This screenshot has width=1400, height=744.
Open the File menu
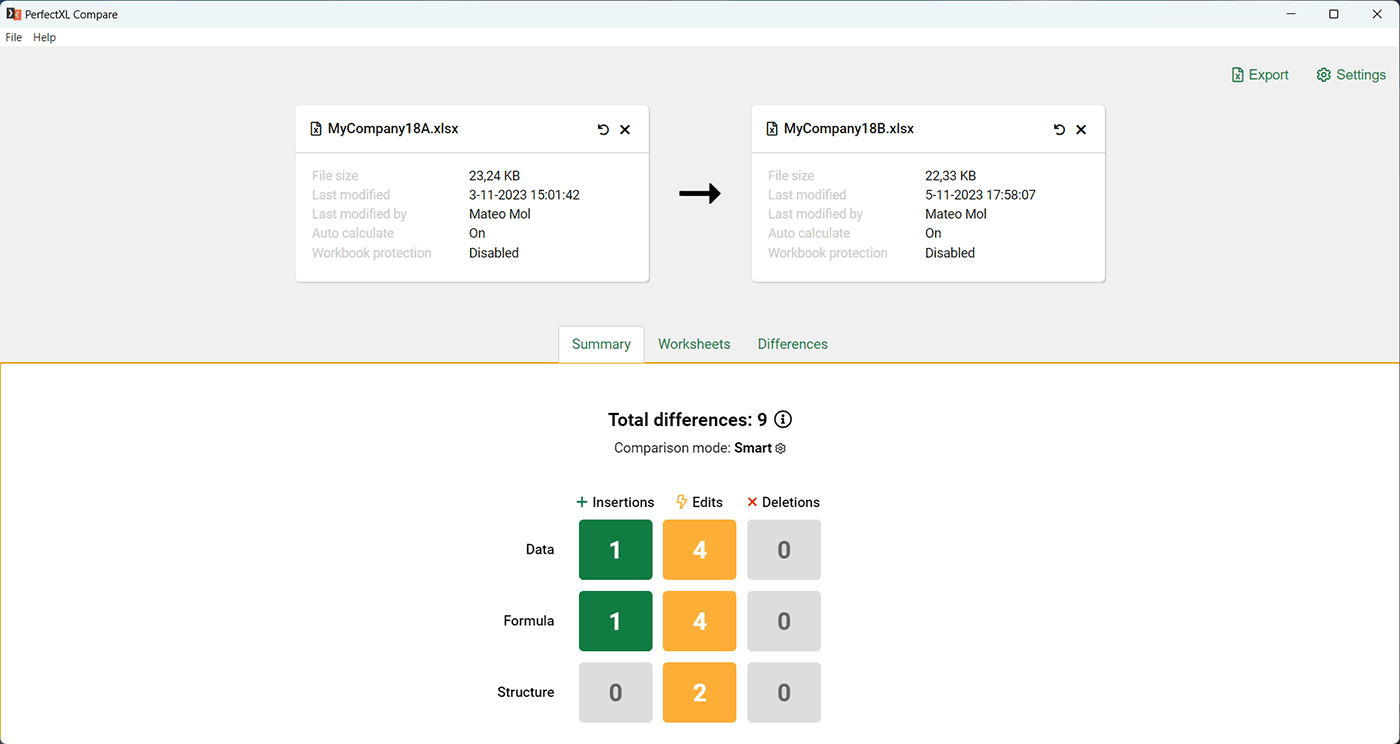(x=14, y=38)
